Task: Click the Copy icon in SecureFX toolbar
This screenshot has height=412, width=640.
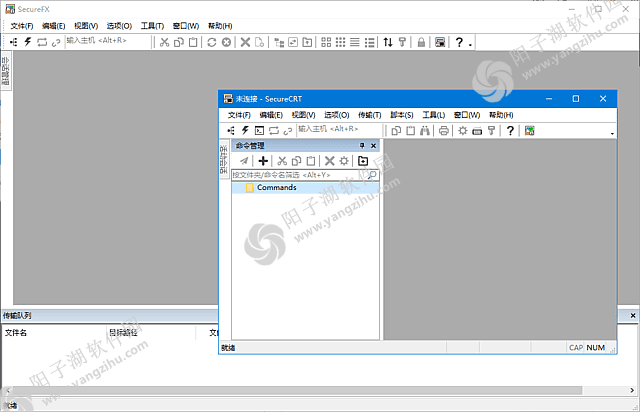Action: pos(179,42)
